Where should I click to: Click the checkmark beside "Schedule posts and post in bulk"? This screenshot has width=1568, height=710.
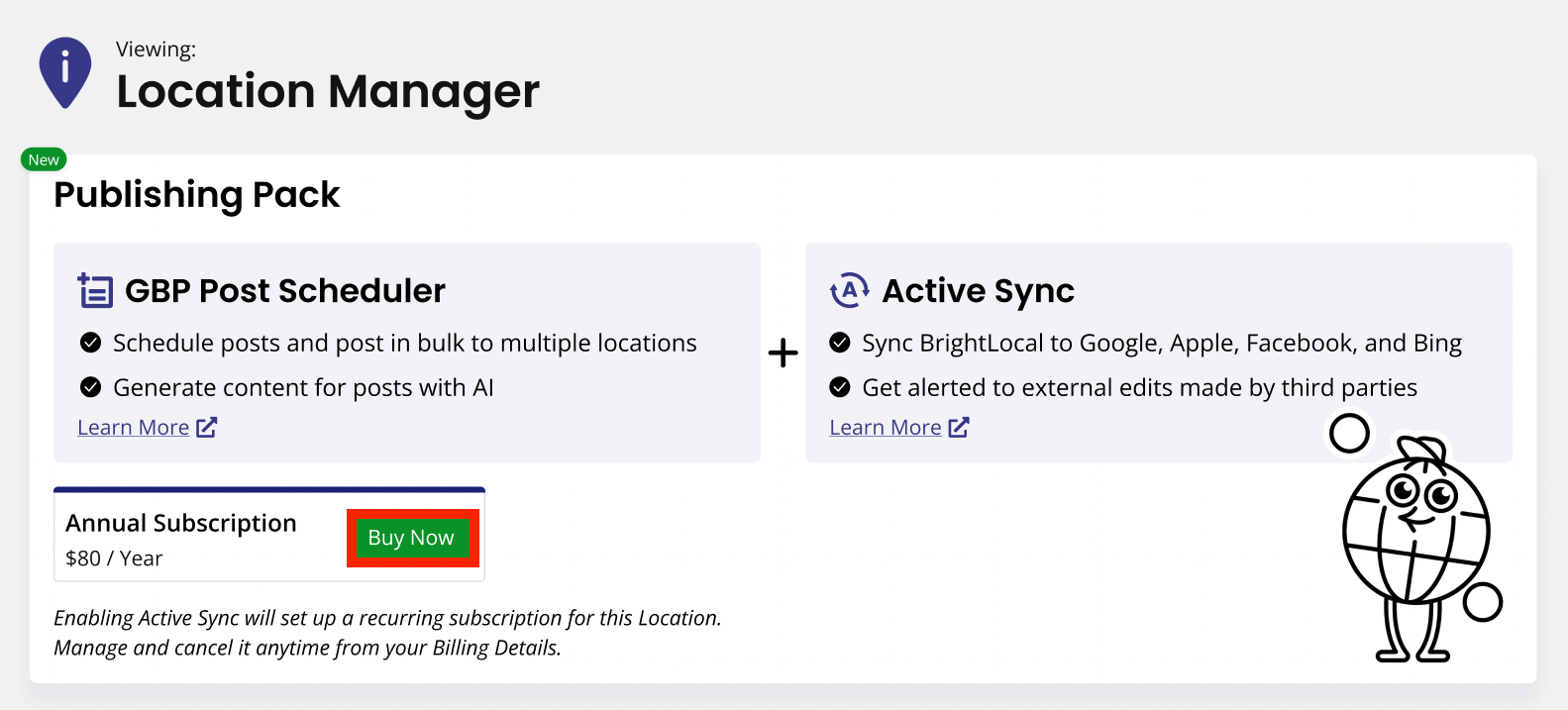coord(90,343)
